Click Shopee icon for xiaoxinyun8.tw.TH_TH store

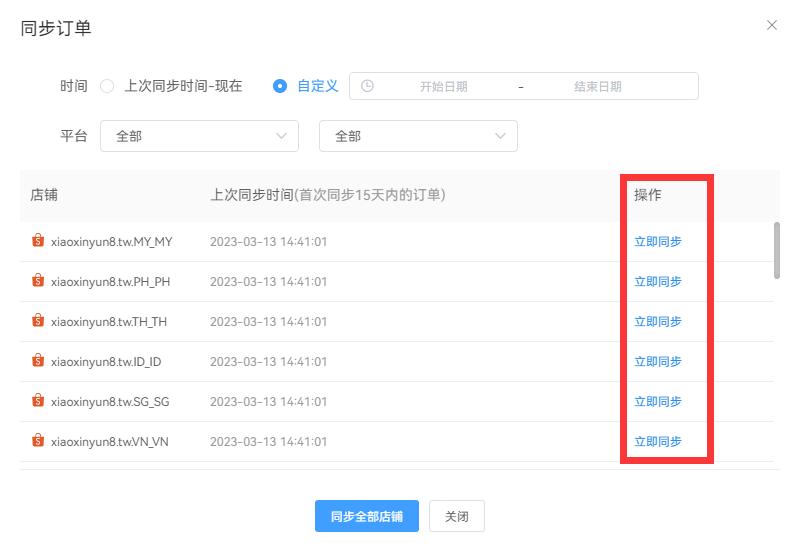(38, 320)
